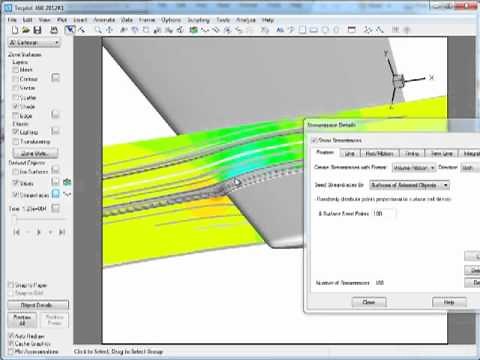Click the New Layout icon in toolbar
The image size is (480, 360).
point(15,30)
